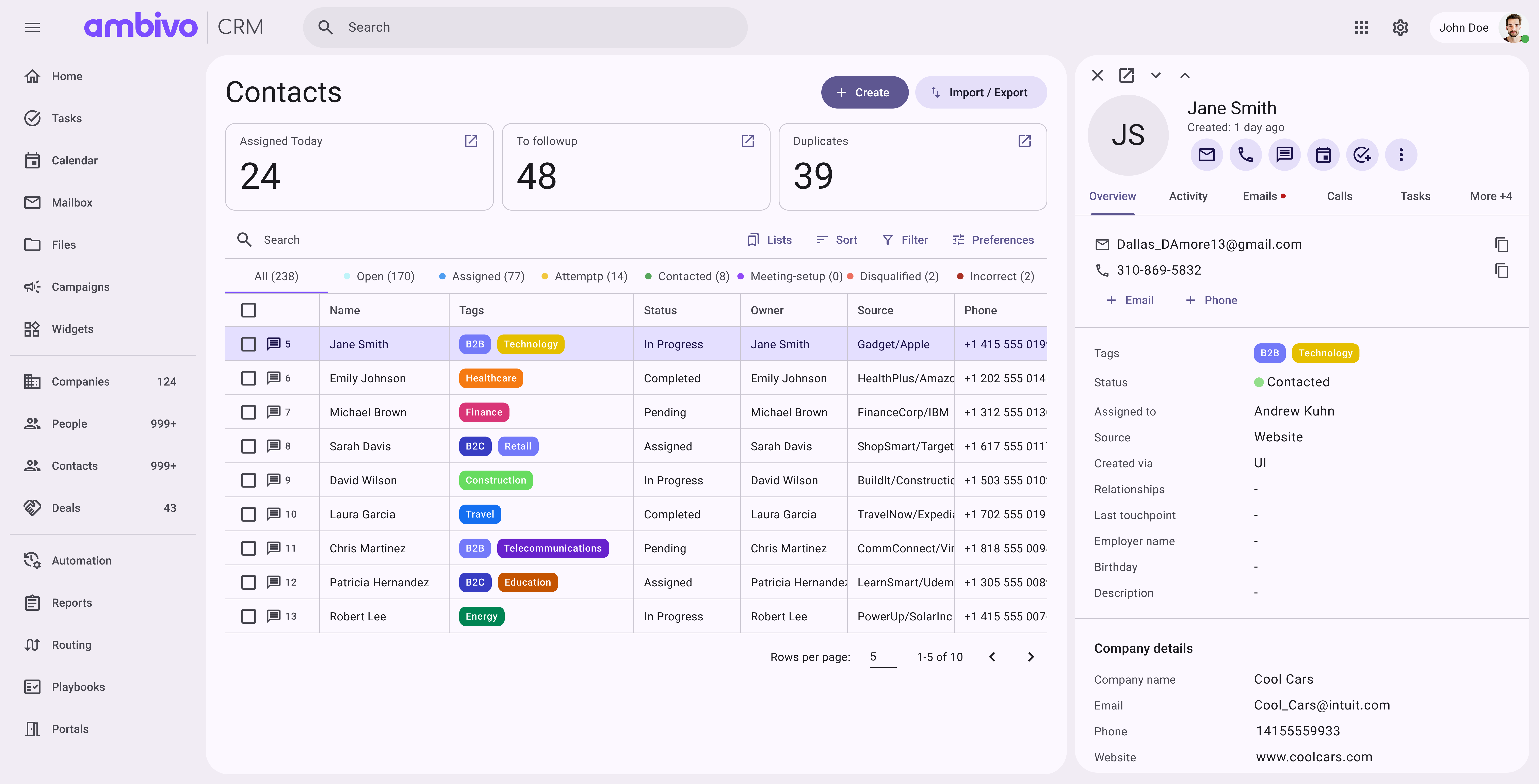Click comments icon on Emily Johnson row
Image resolution: width=1539 pixels, height=784 pixels.
(274, 378)
